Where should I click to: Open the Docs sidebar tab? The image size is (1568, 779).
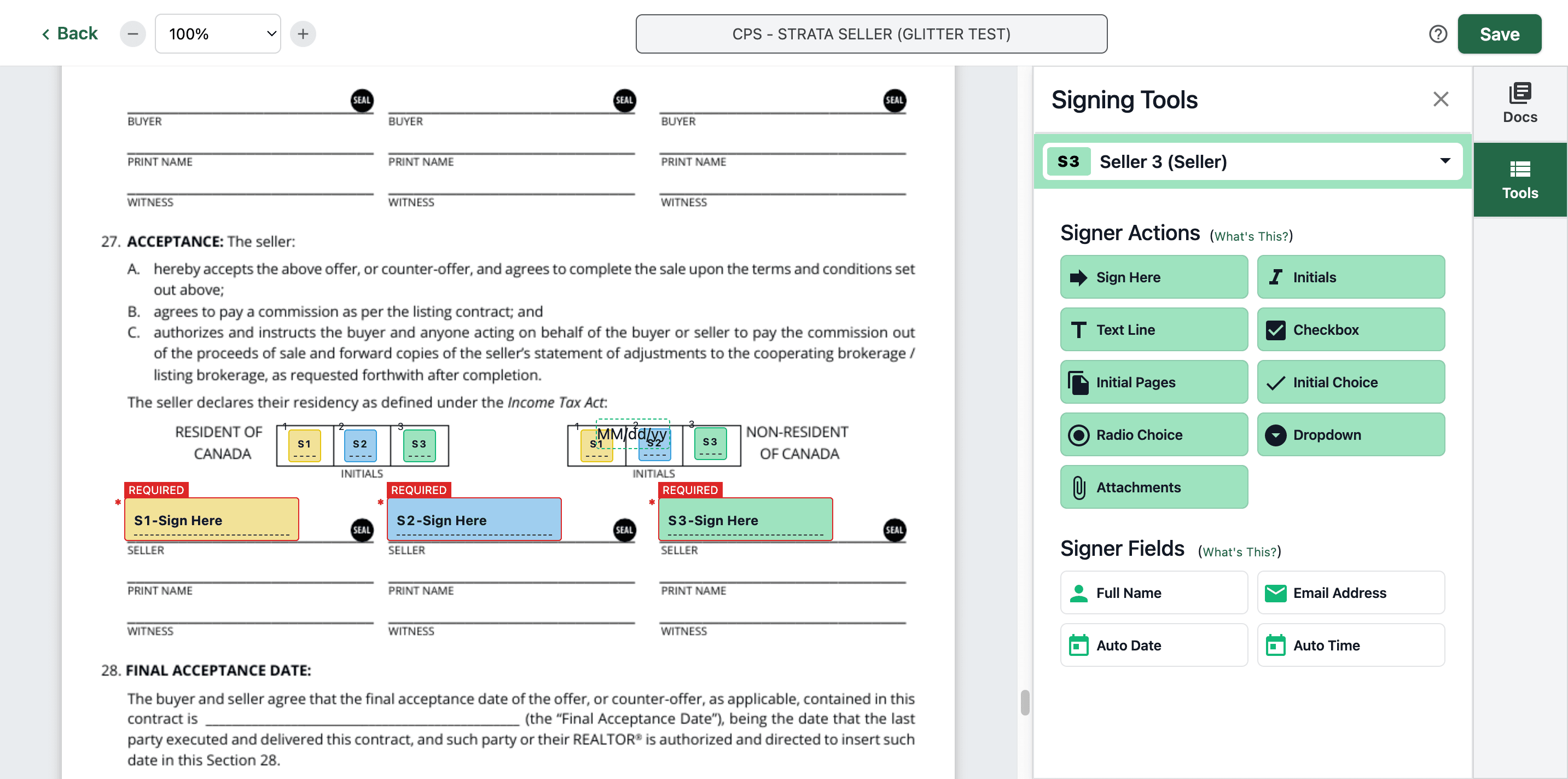click(x=1519, y=103)
